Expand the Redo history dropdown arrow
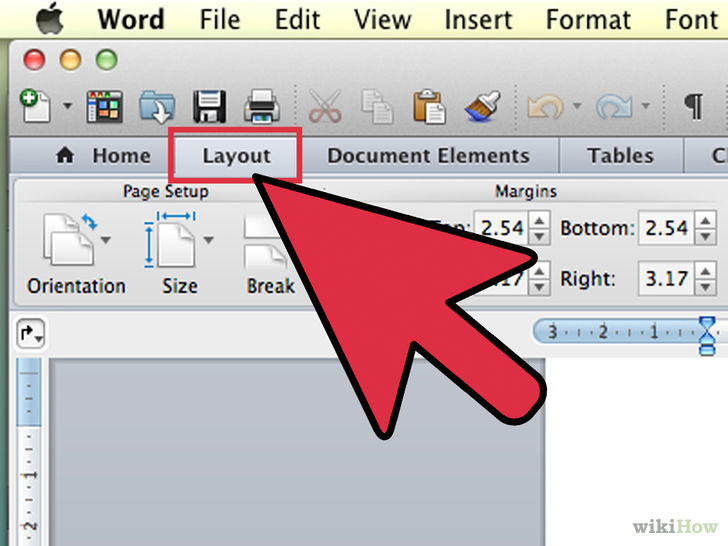 point(645,106)
